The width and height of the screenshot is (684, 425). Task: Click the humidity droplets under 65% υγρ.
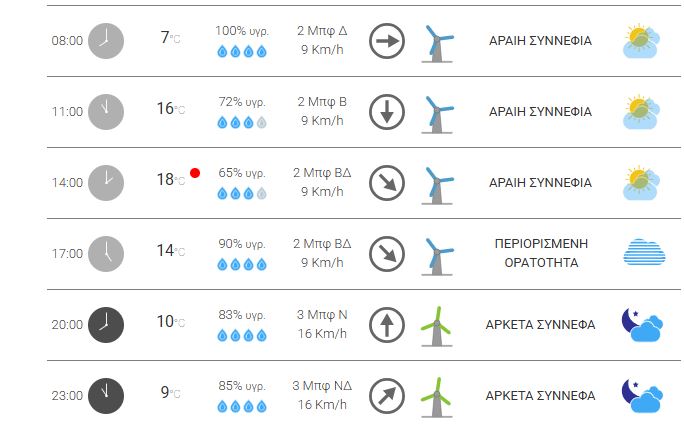click(x=242, y=193)
